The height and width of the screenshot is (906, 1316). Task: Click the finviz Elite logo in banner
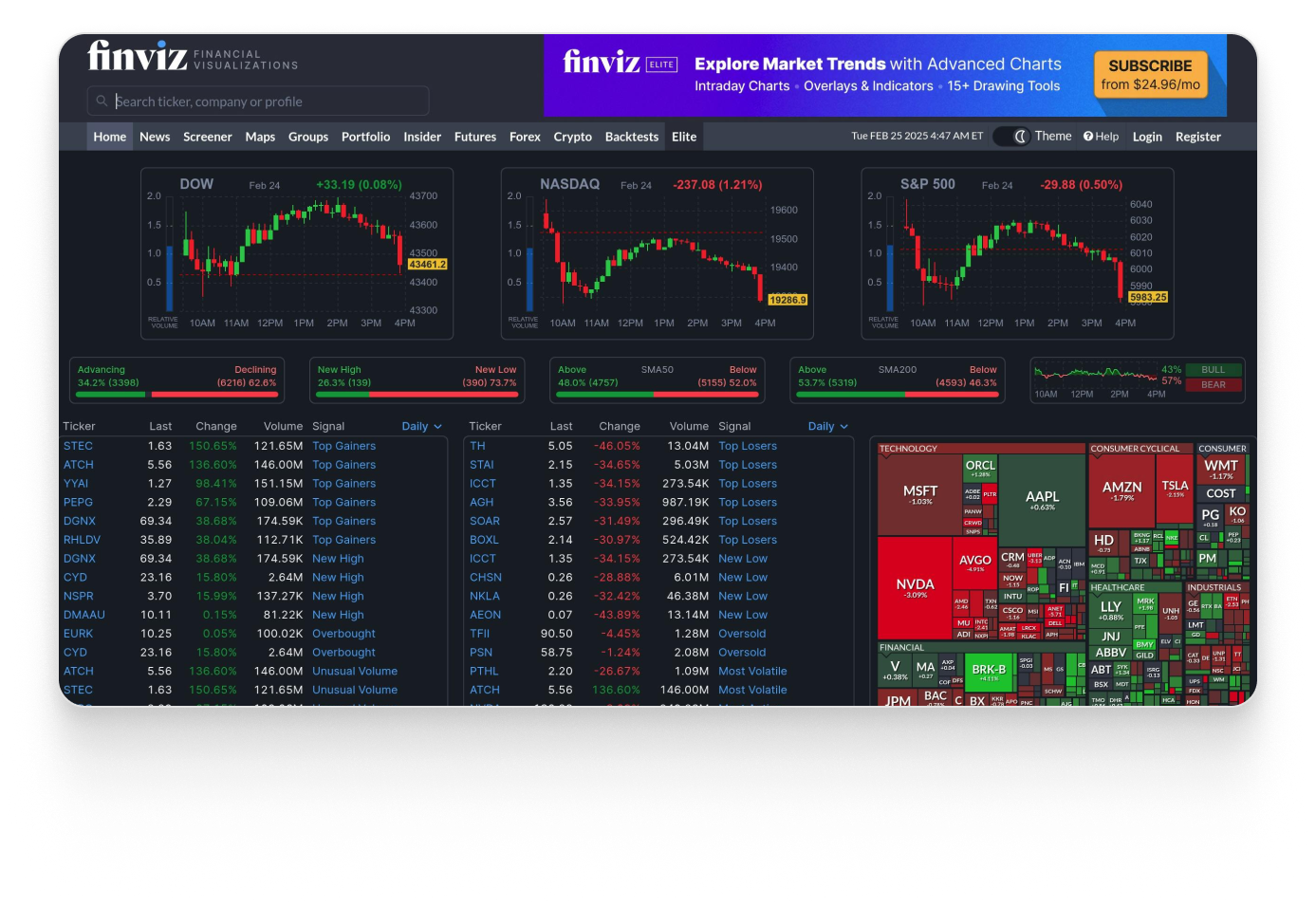tap(620, 63)
